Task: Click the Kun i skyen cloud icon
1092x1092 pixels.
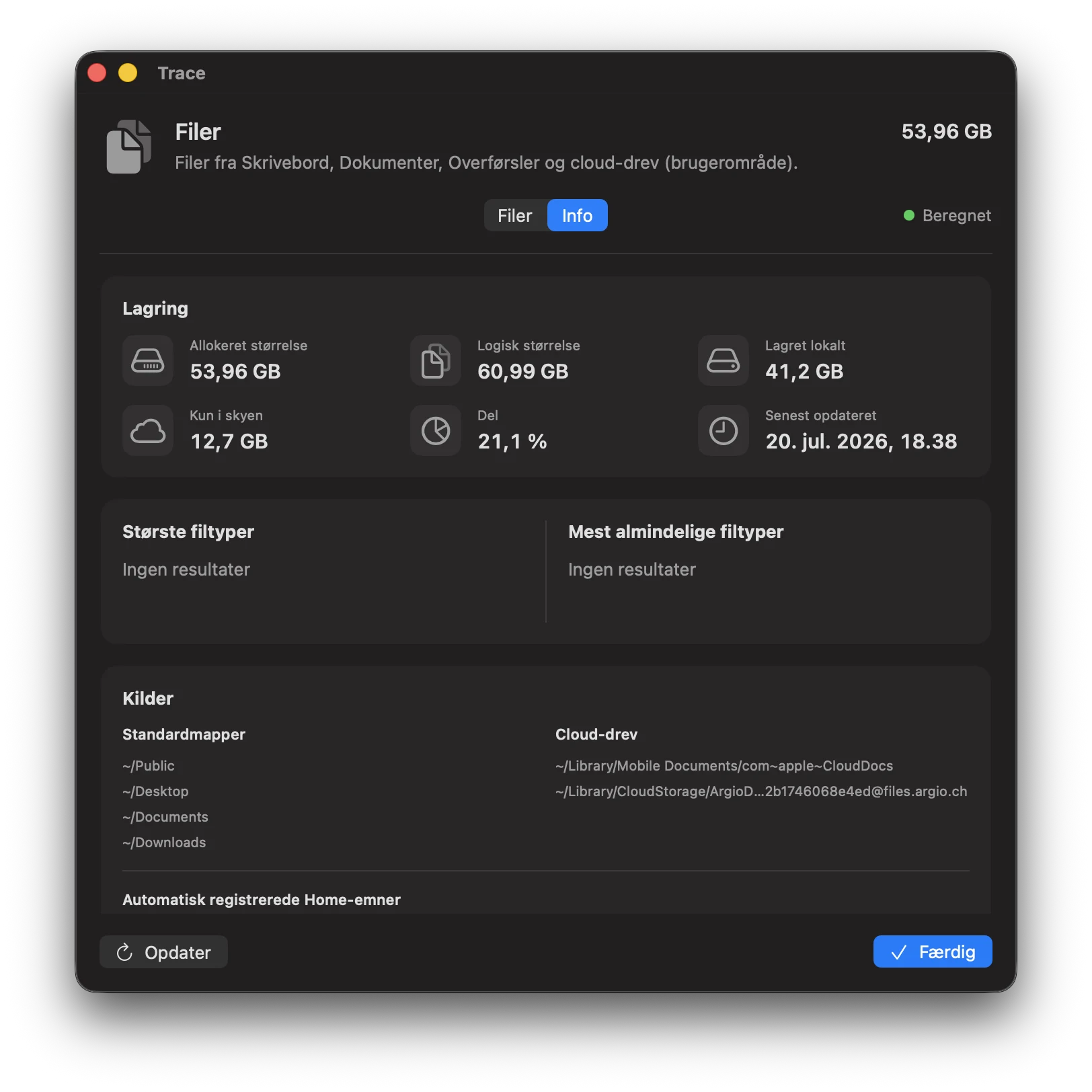Action: pyautogui.click(x=148, y=430)
